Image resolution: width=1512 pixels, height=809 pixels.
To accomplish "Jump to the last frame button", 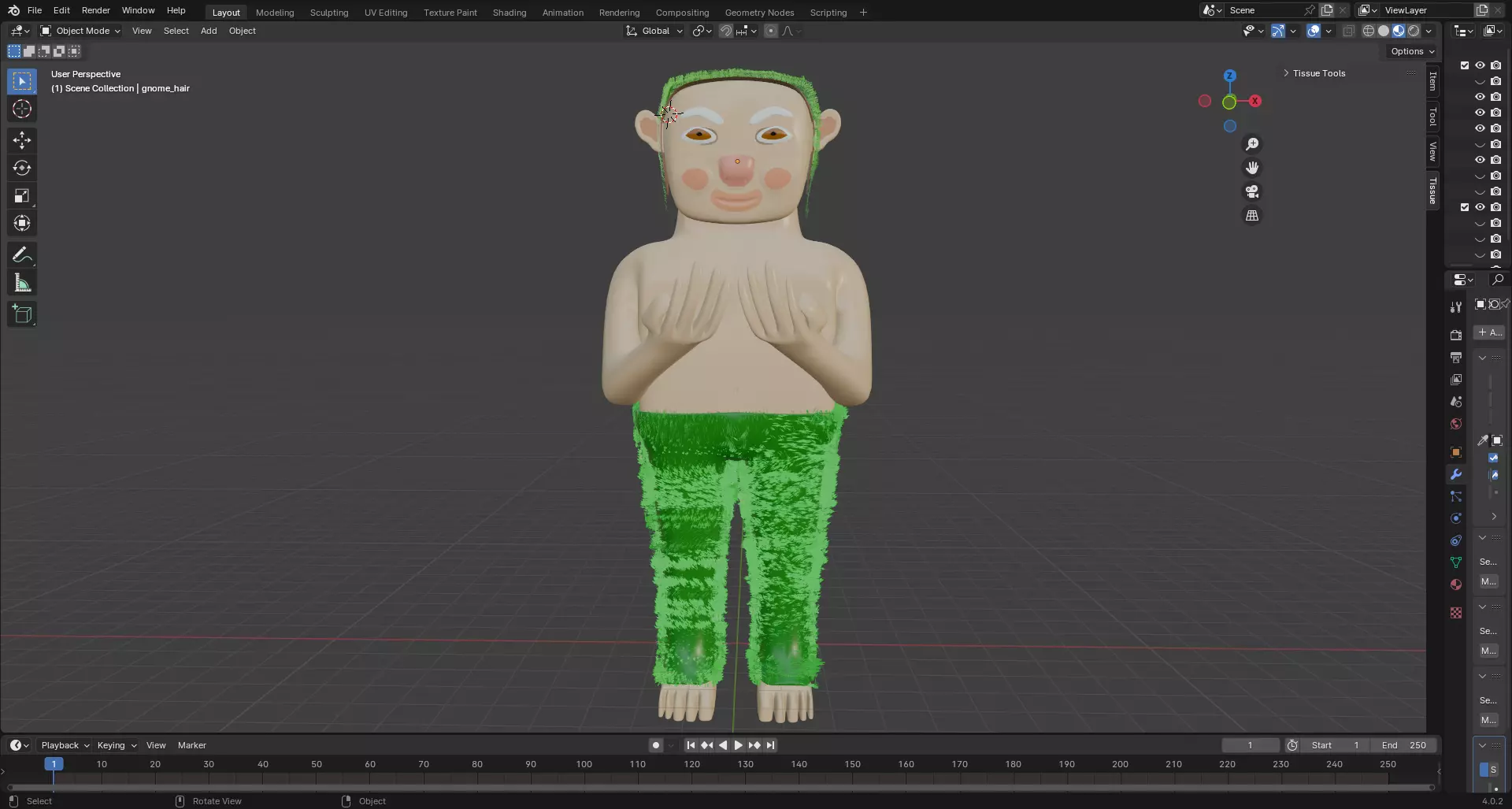I will coord(770,745).
